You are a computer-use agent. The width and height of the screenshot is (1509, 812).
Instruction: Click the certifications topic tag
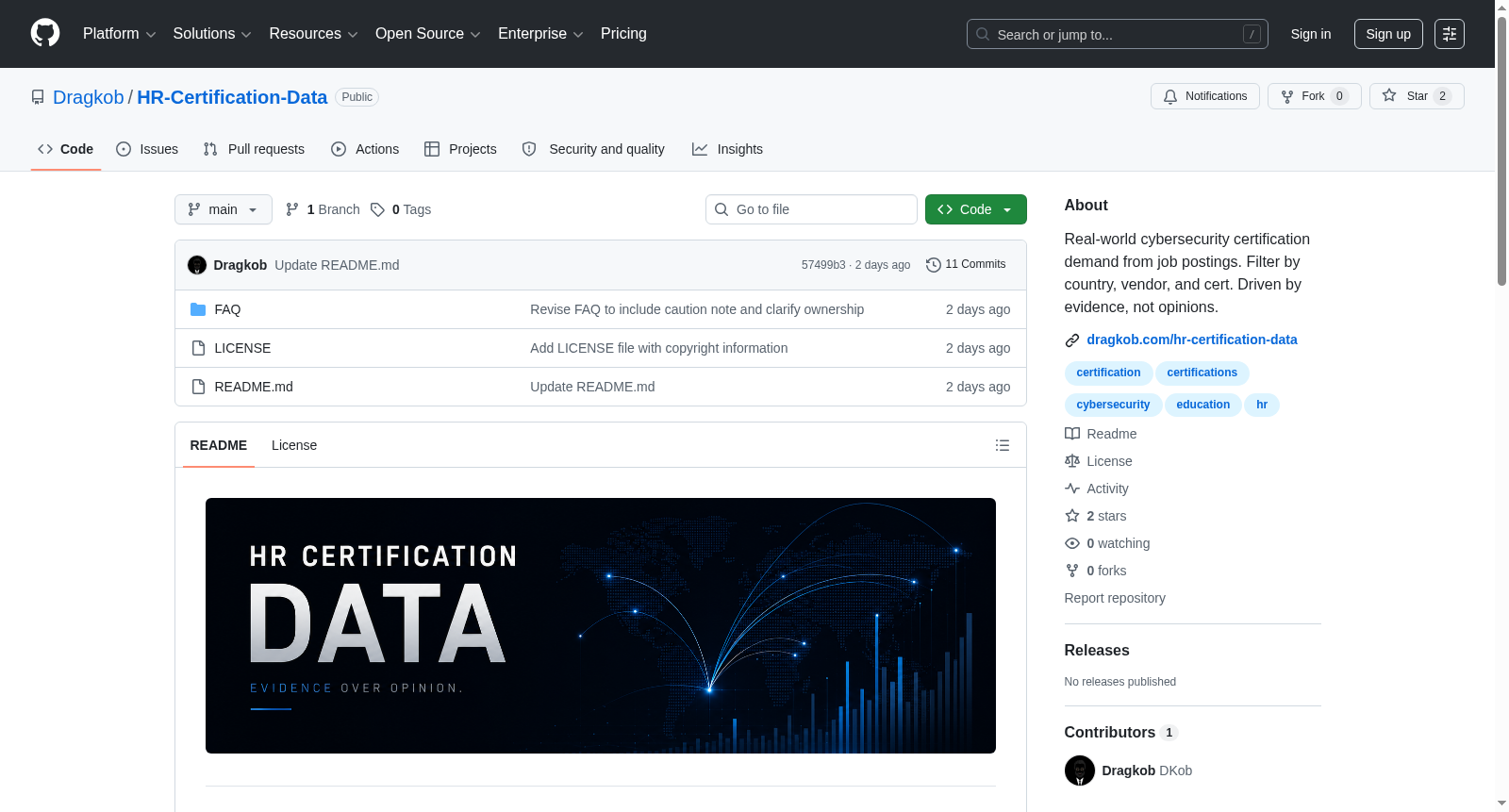(1202, 373)
